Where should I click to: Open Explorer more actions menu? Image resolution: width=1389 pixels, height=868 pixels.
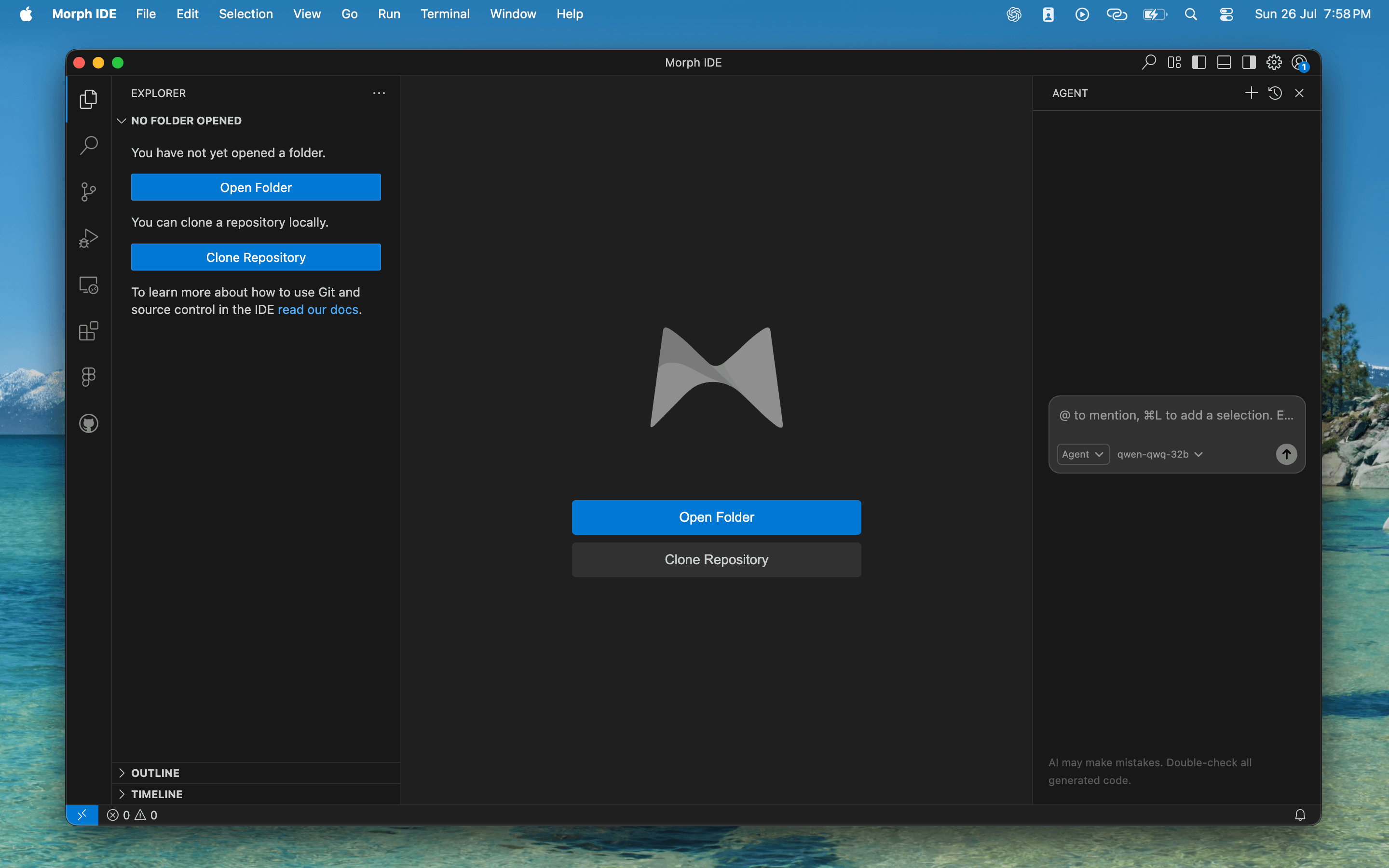coord(379,93)
